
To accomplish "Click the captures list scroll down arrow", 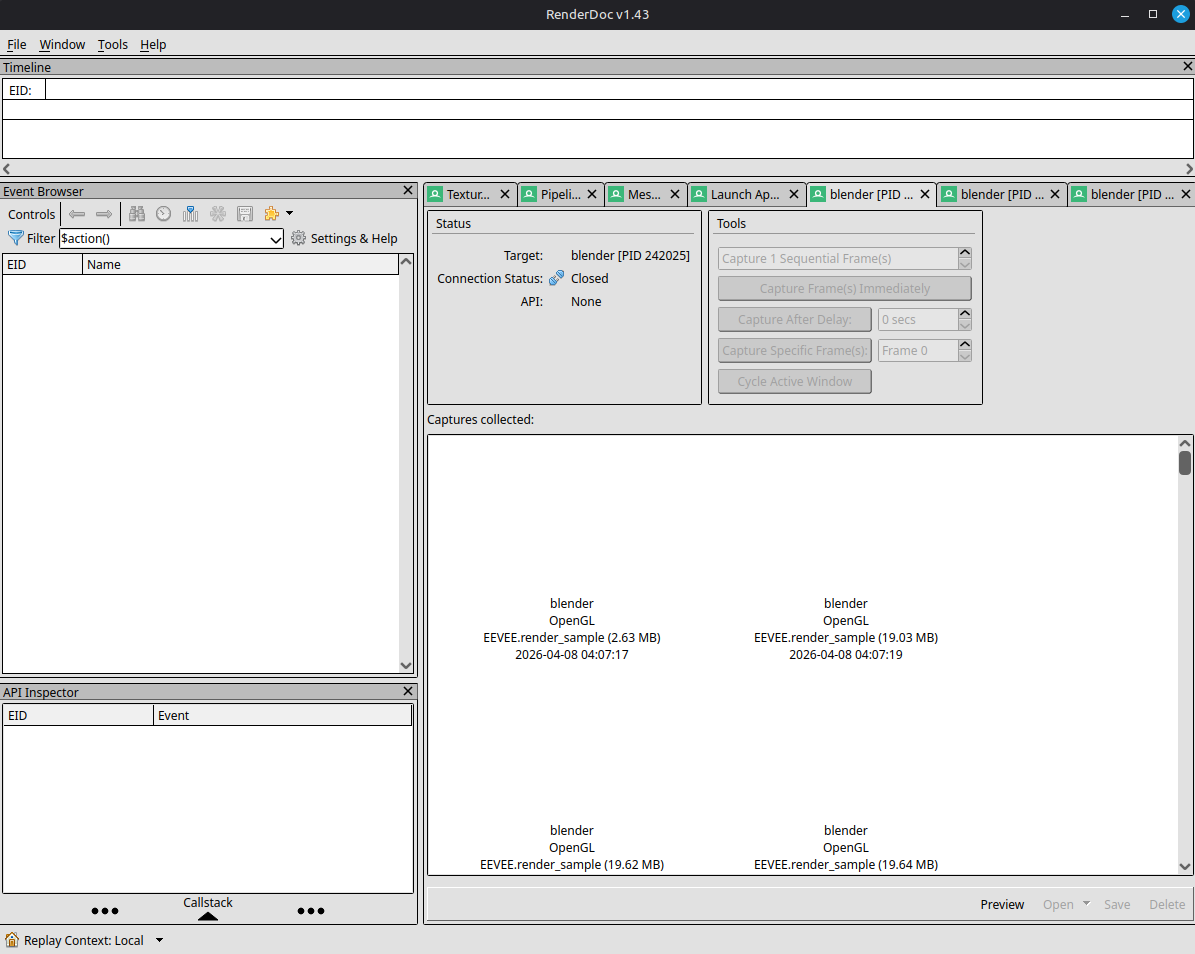I will coord(1184,866).
